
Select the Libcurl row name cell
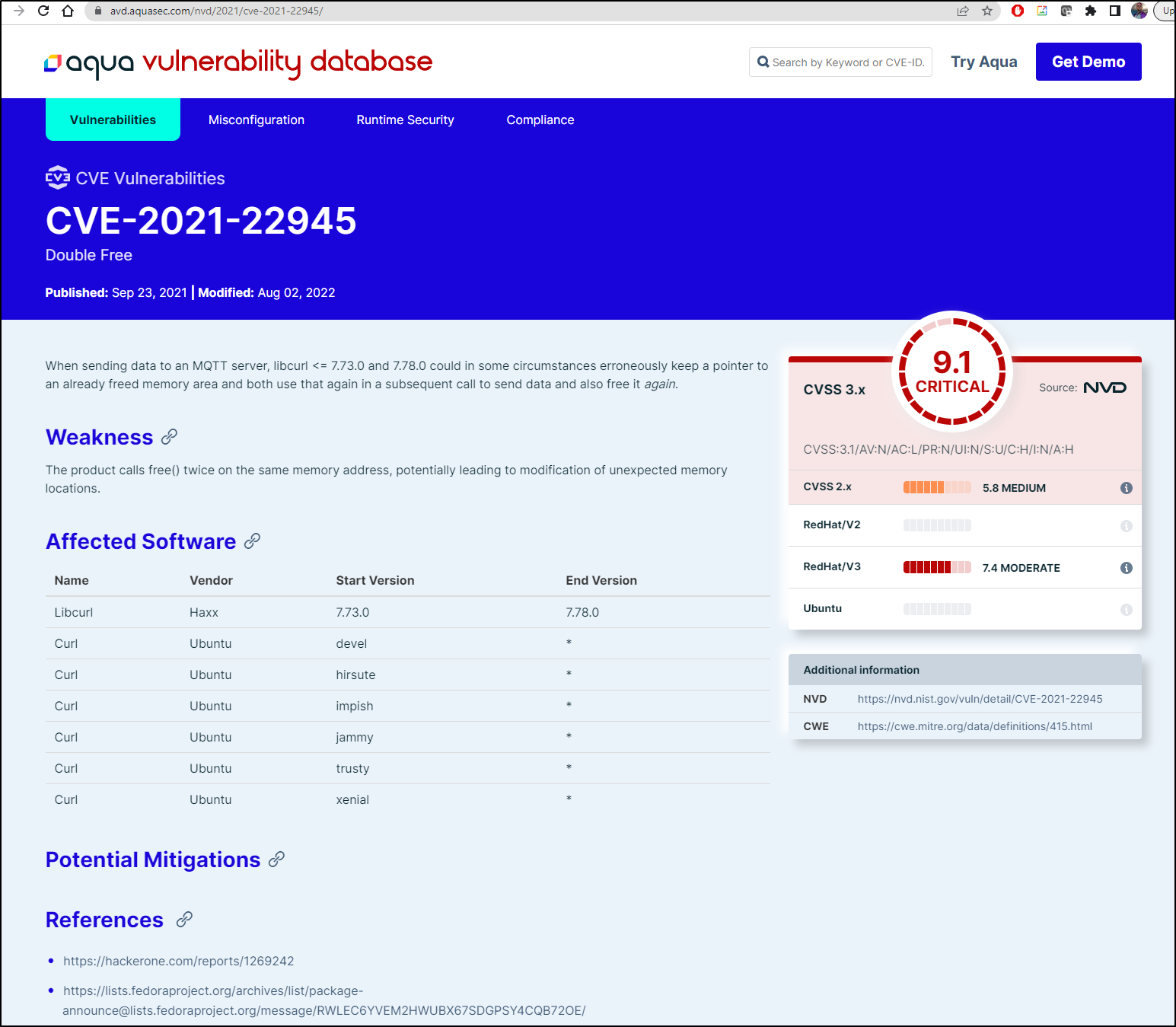tap(74, 612)
